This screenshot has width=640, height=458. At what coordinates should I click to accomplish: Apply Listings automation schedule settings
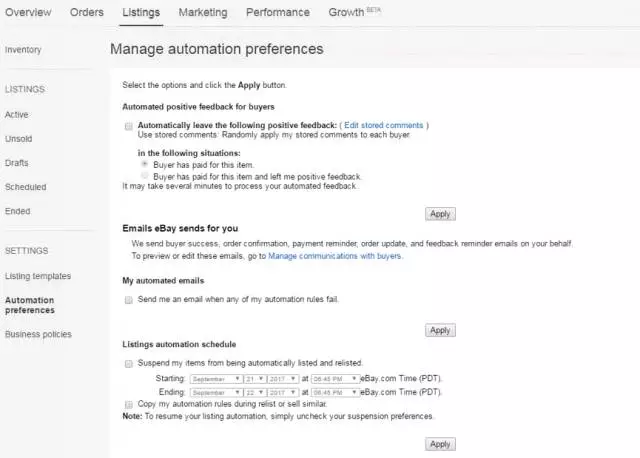(x=440, y=444)
